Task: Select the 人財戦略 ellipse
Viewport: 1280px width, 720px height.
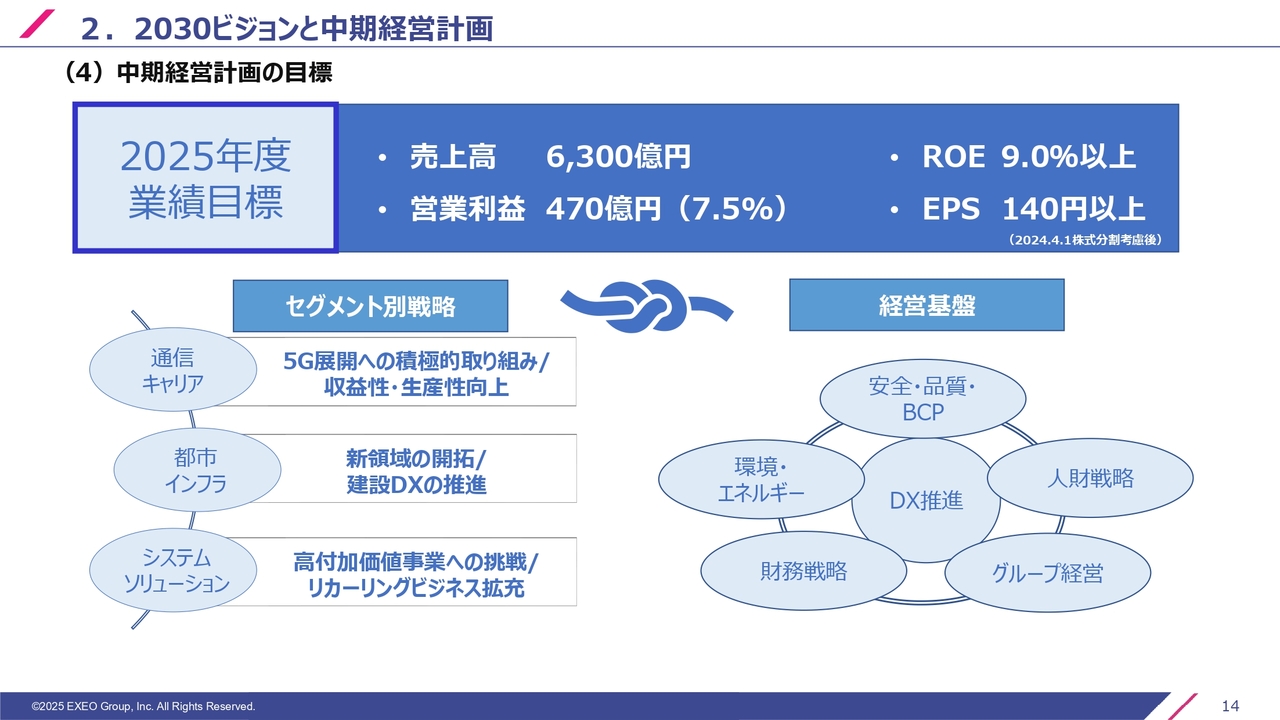Action: [1090, 478]
